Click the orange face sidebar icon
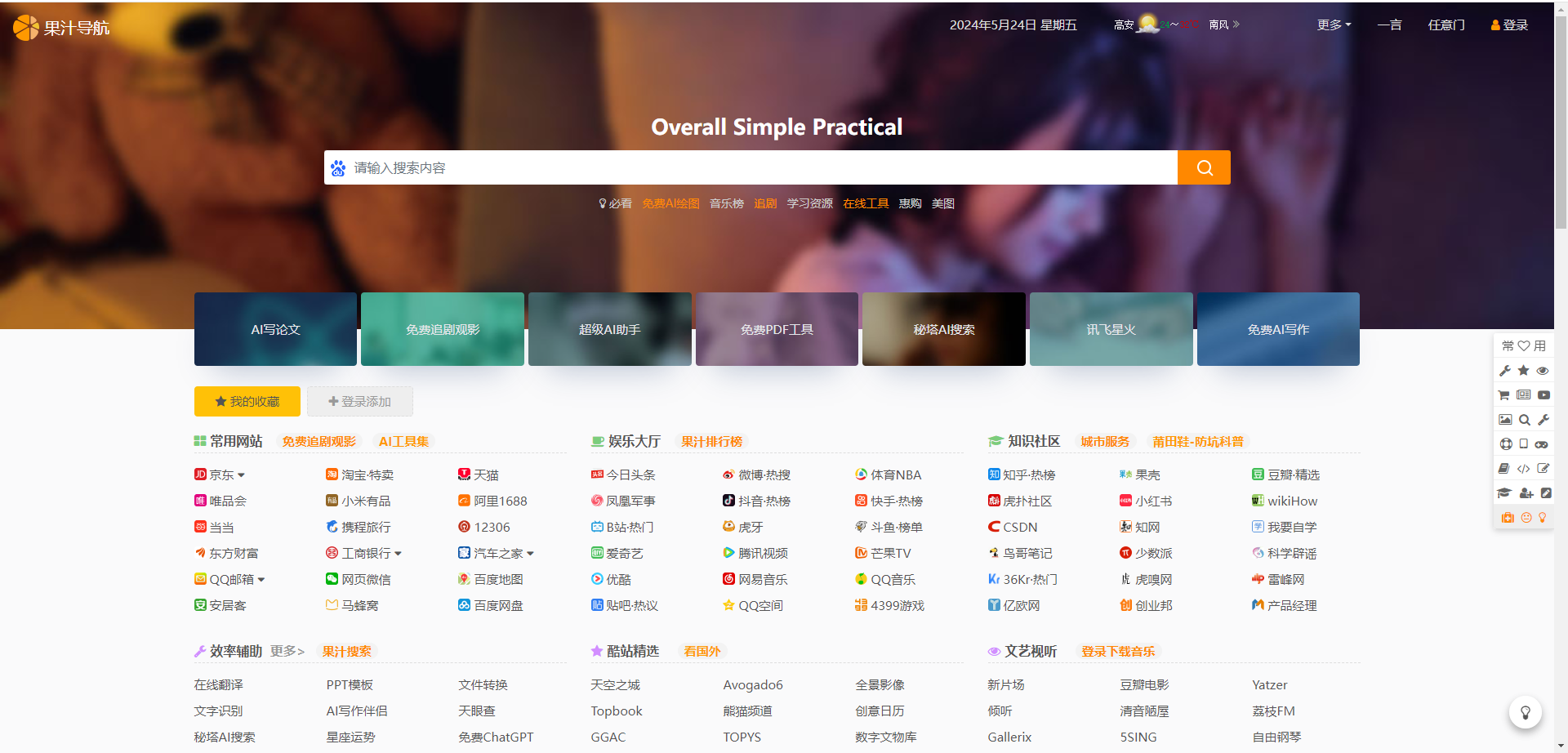Image resolution: width=1568 pixels, height=753 pixels. (x=1526, y=518)
